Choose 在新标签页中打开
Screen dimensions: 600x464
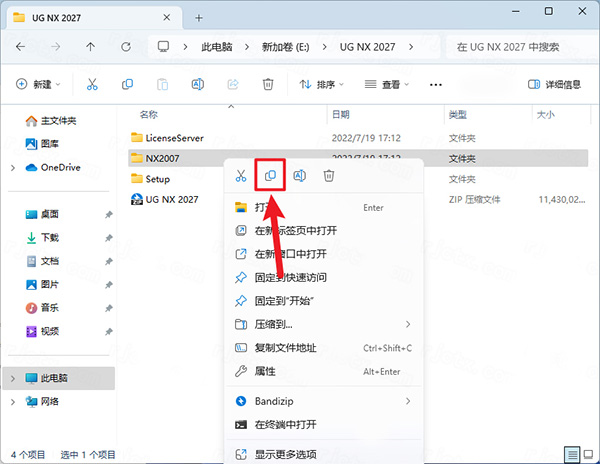click(x=324, y=231)
